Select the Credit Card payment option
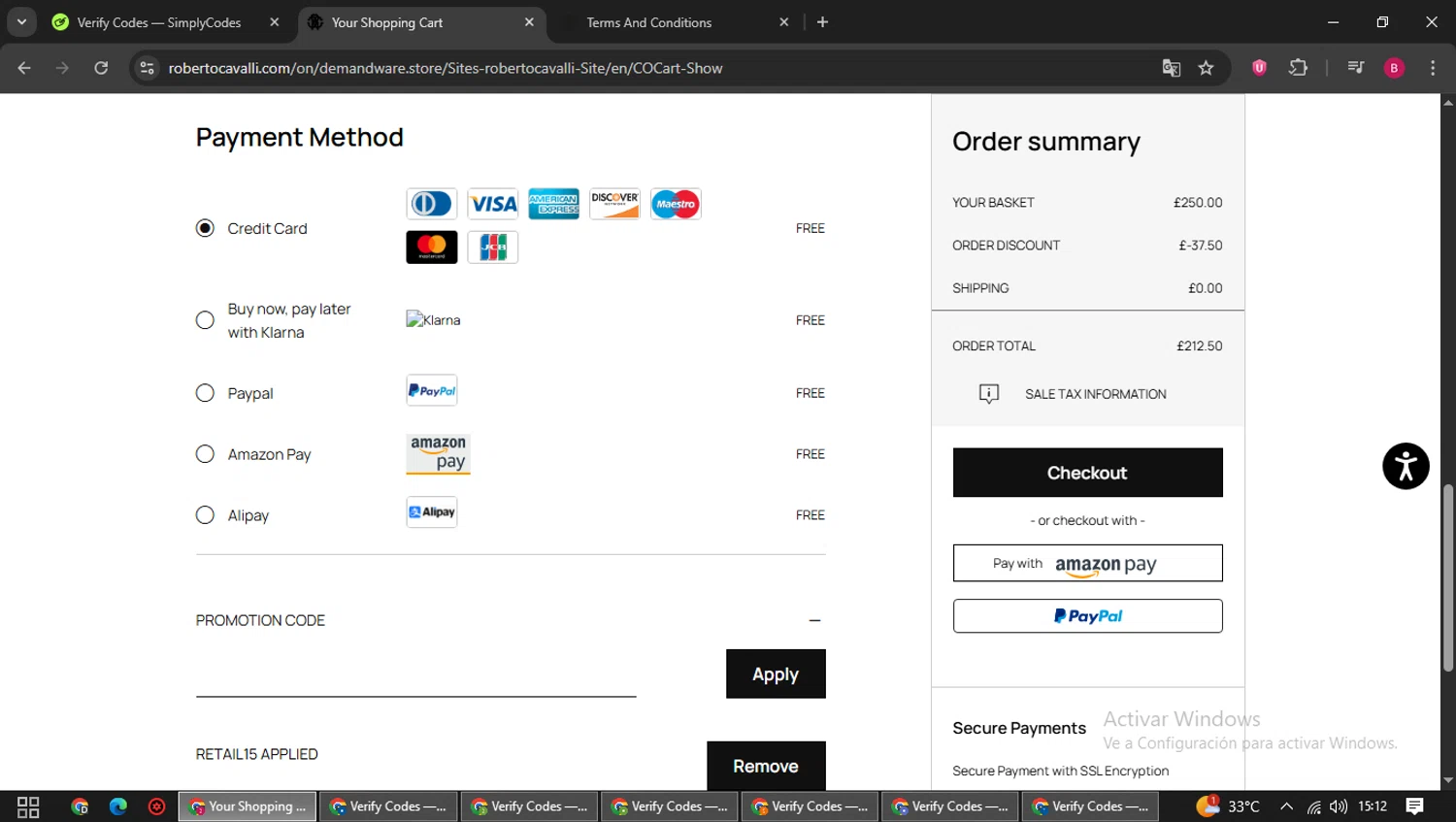 205,228
